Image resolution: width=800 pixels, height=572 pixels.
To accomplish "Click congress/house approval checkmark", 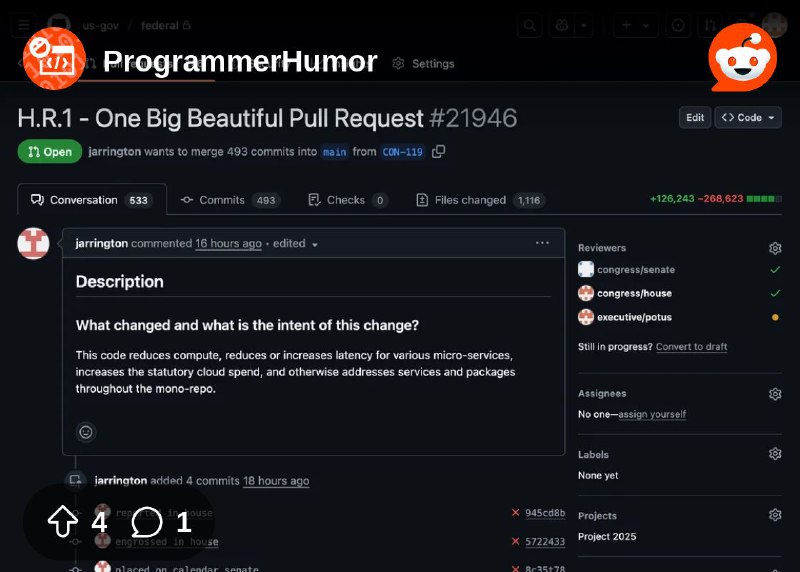I will tap(775, 293).
